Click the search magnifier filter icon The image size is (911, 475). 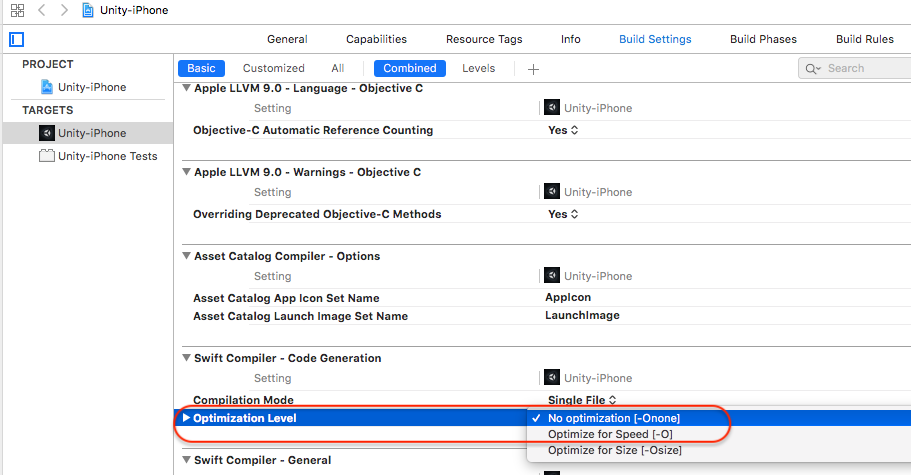pos(813,69)
